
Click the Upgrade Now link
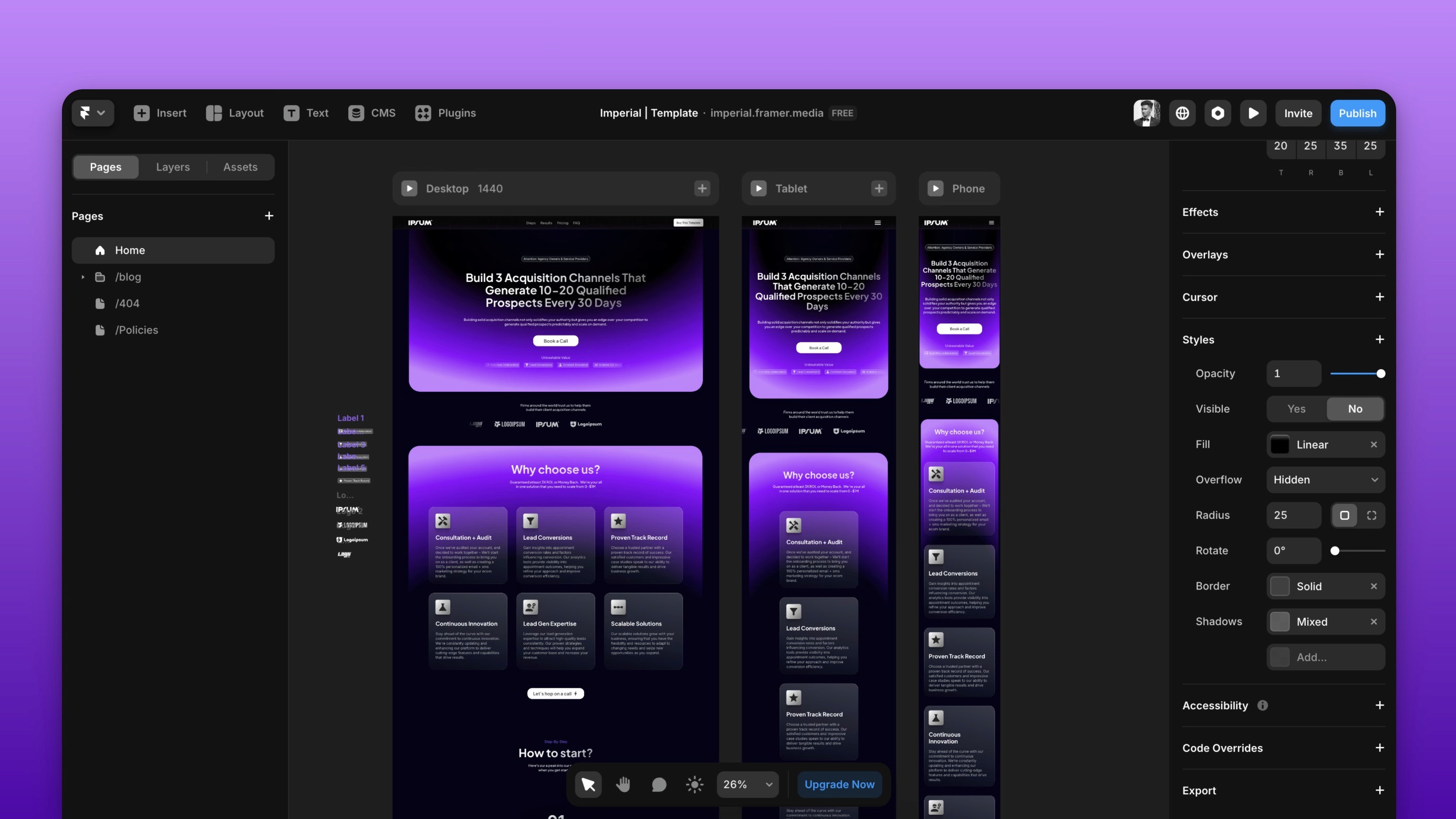839,784
